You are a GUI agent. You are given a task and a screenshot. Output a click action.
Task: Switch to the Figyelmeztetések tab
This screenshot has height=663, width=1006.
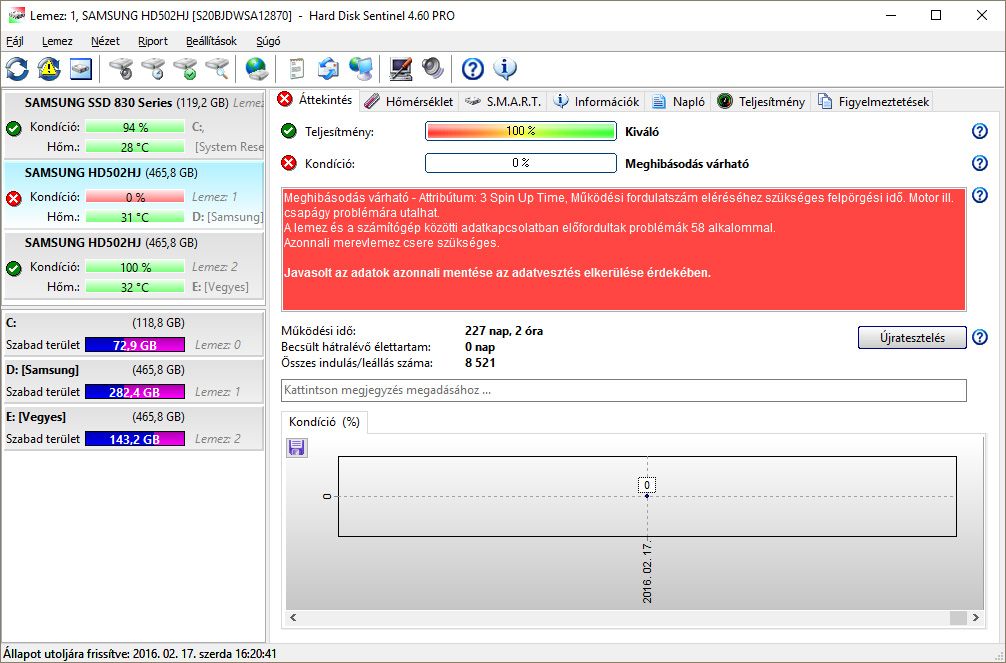(x=873, y=101)
